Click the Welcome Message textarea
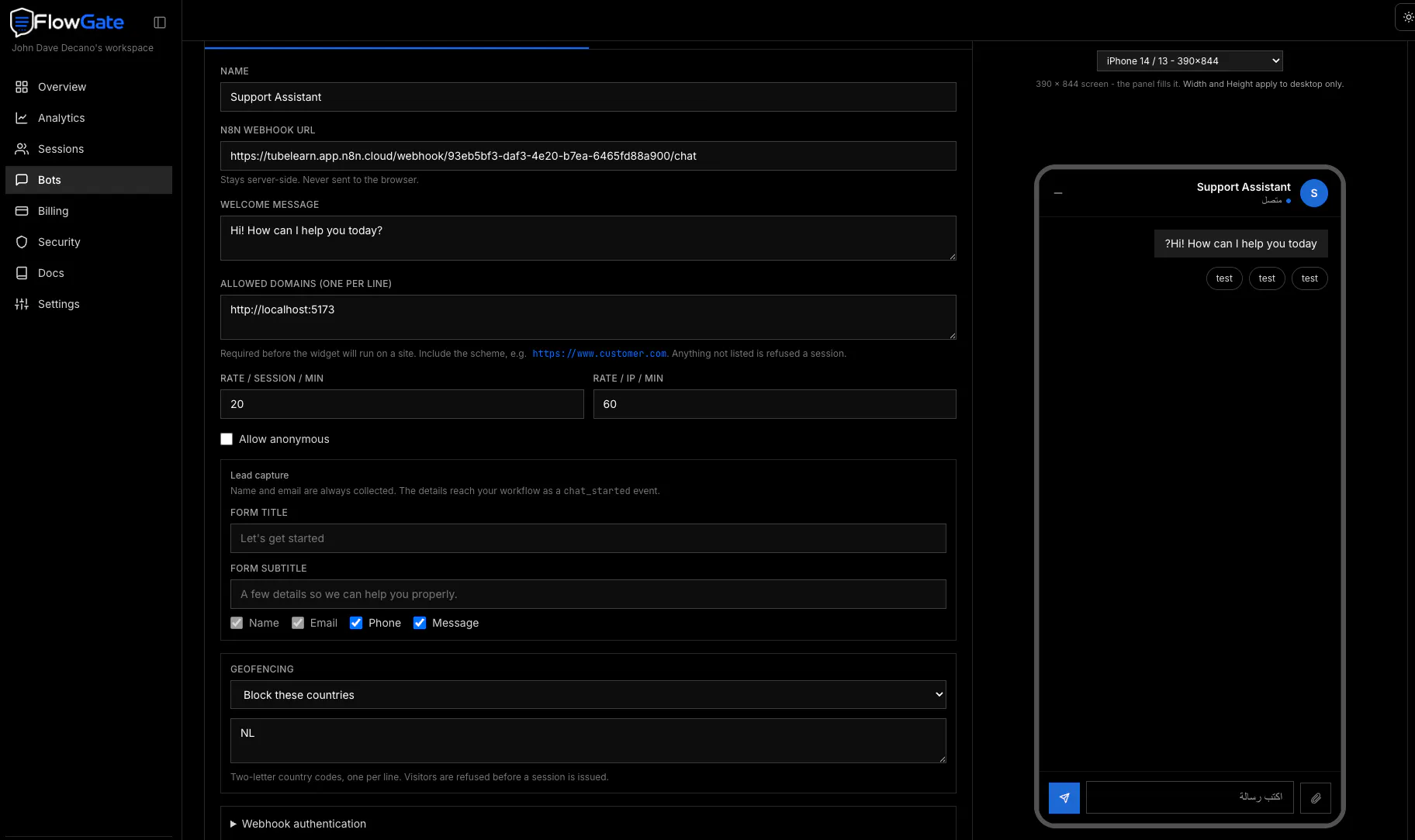Viewport: 1415px width, 840px height. (x=588, y=238)
